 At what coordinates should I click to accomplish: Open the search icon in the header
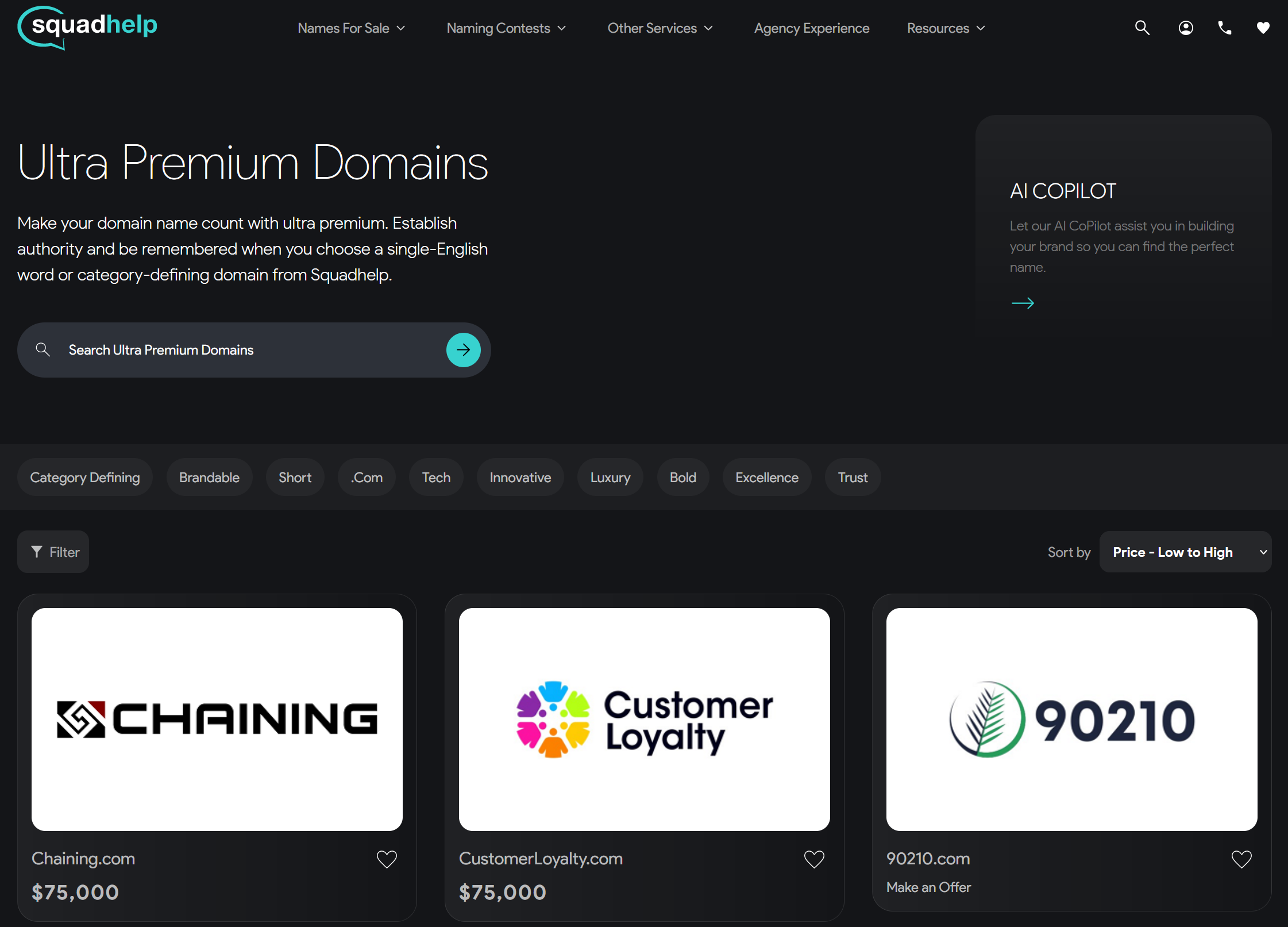point(1142,28)
